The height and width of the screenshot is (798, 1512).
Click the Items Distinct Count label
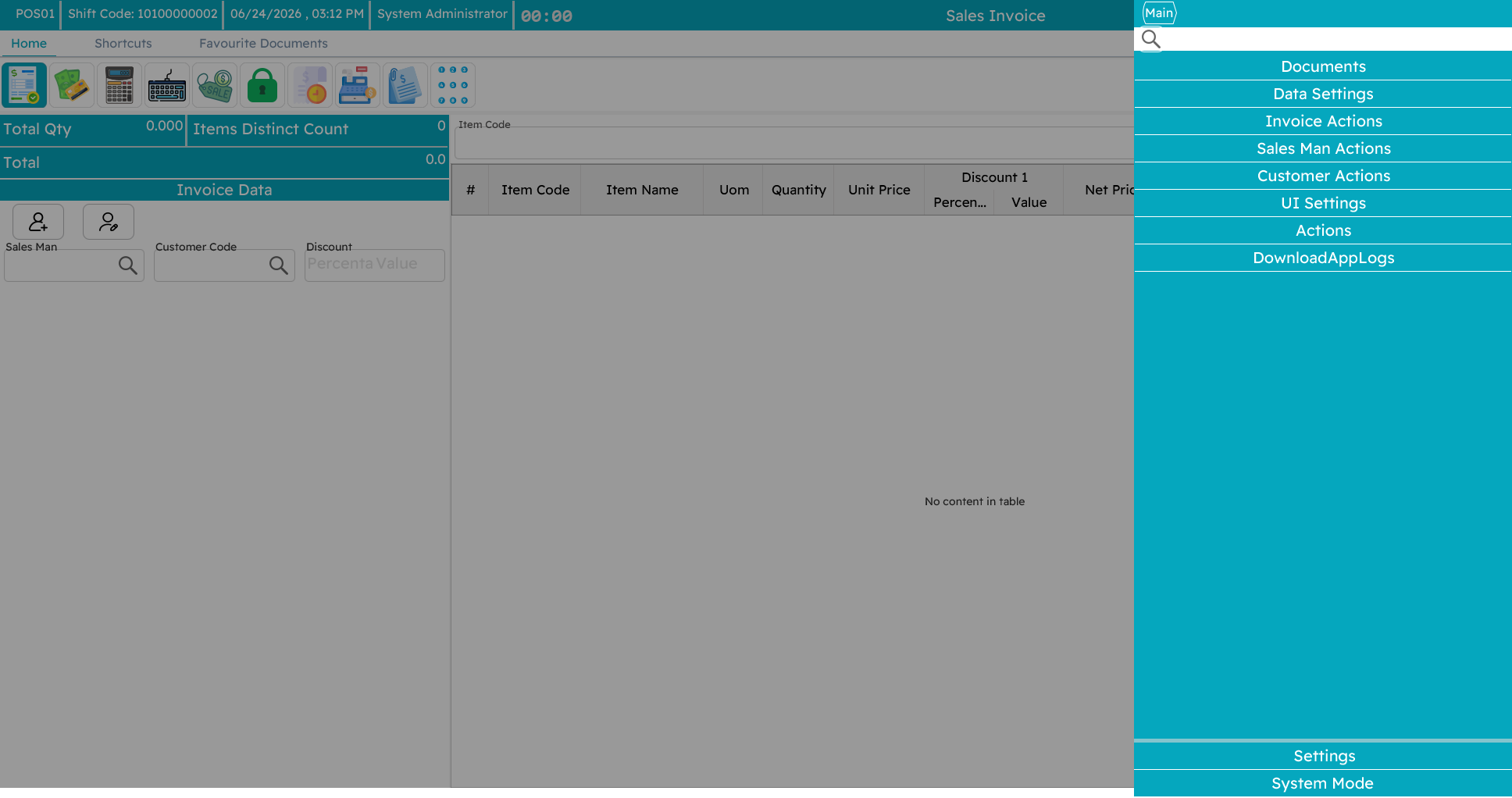(x=270, y=129)
